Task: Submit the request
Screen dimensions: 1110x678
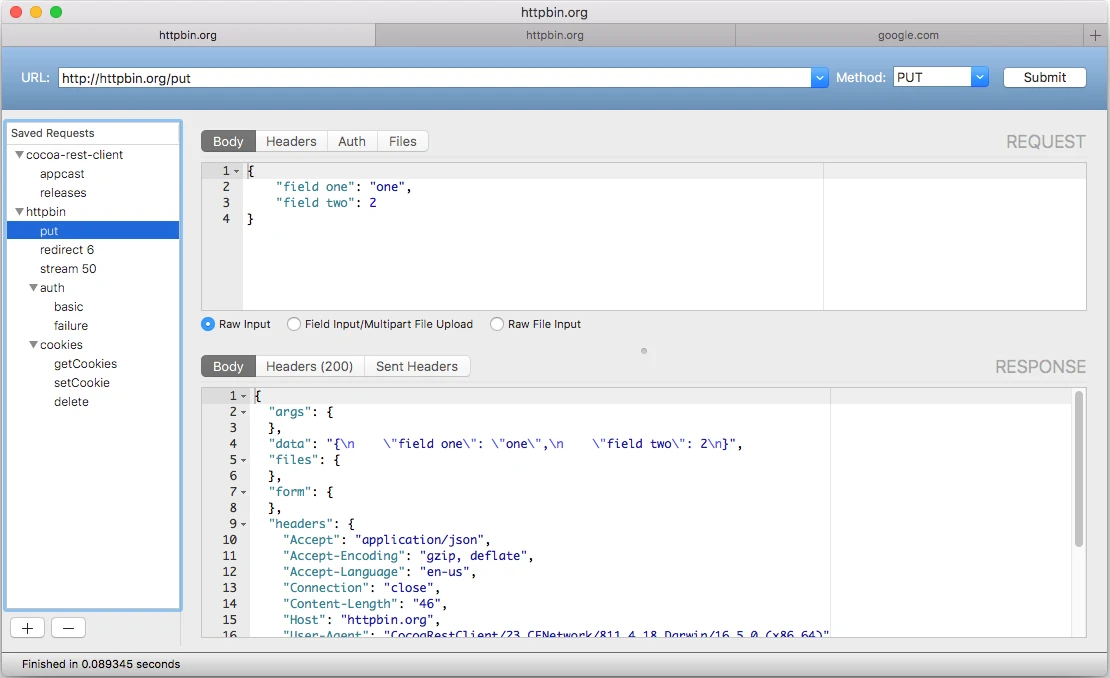Action: tap(1044, 78)
